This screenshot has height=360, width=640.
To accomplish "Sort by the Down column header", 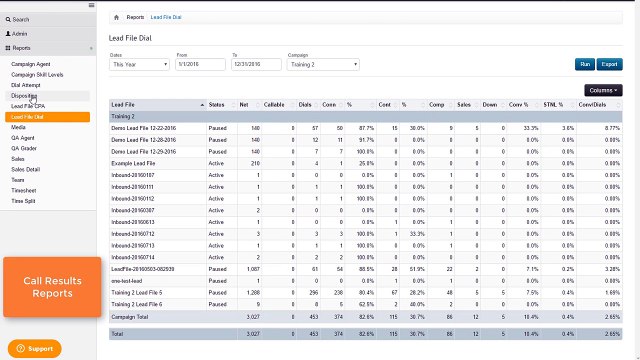I will [x=493, y=105].
